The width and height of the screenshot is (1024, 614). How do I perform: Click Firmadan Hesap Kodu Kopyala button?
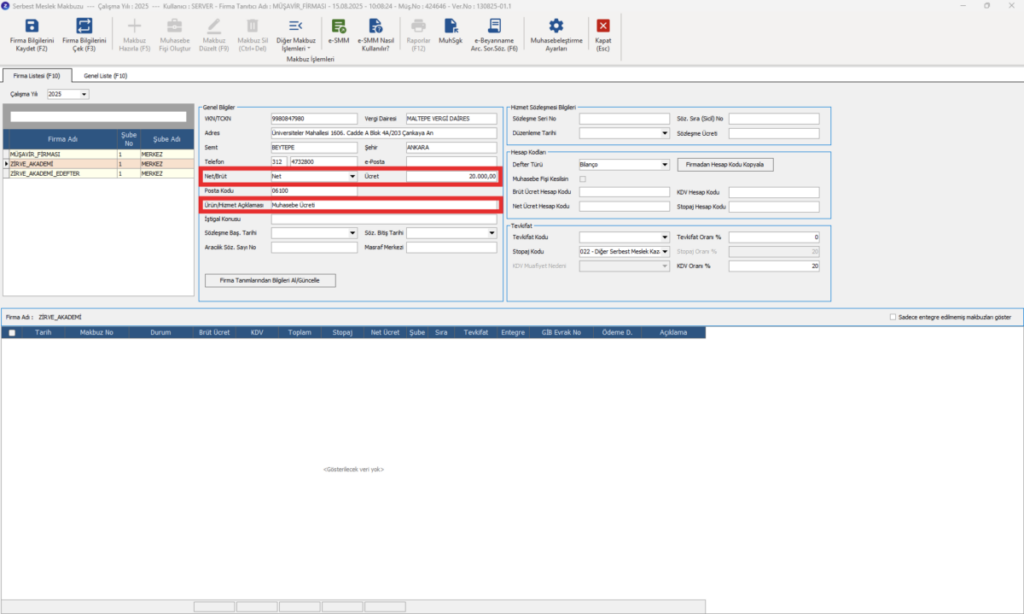pos(725,165)
